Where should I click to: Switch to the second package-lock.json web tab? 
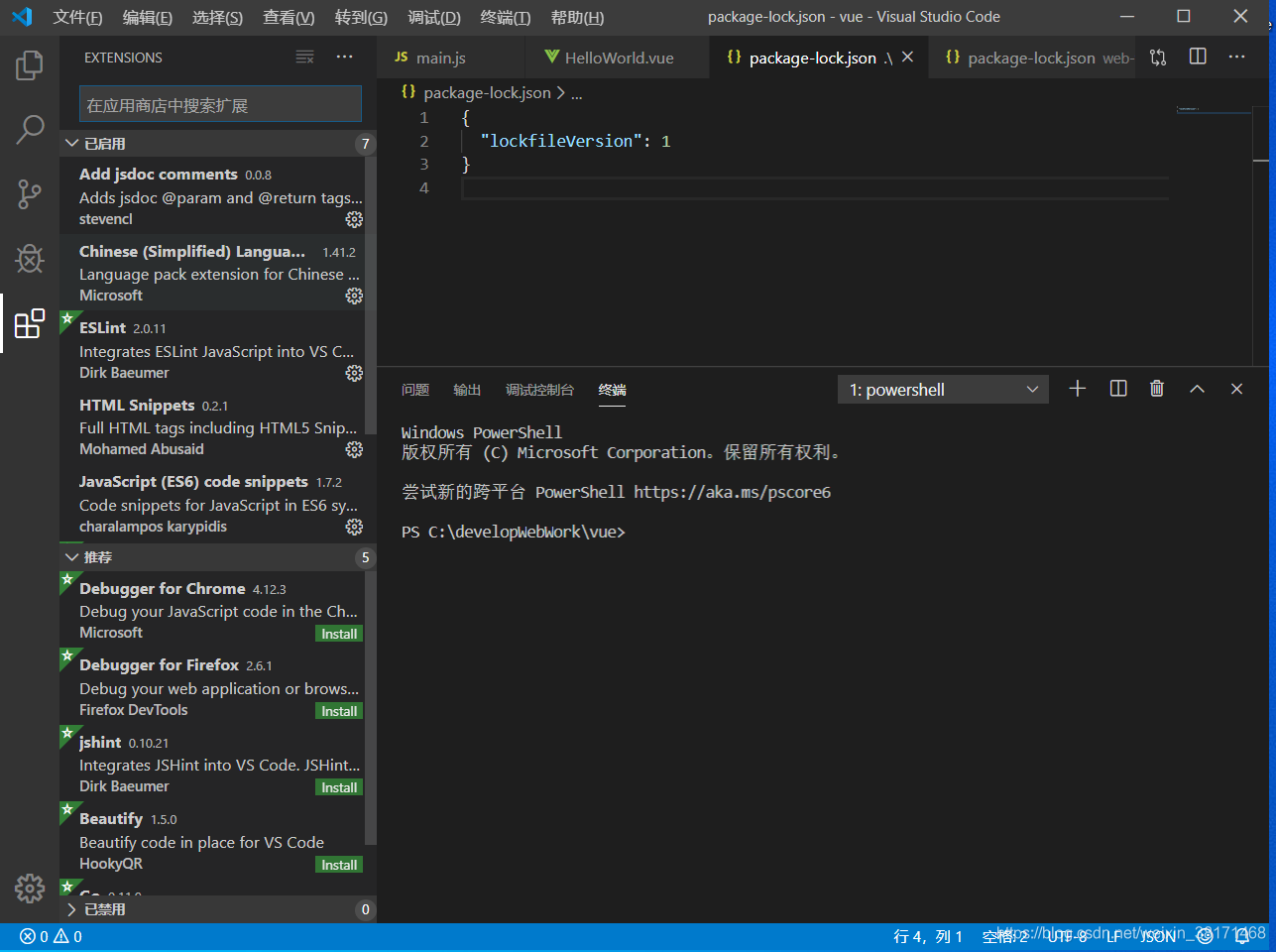point(1031,58)
